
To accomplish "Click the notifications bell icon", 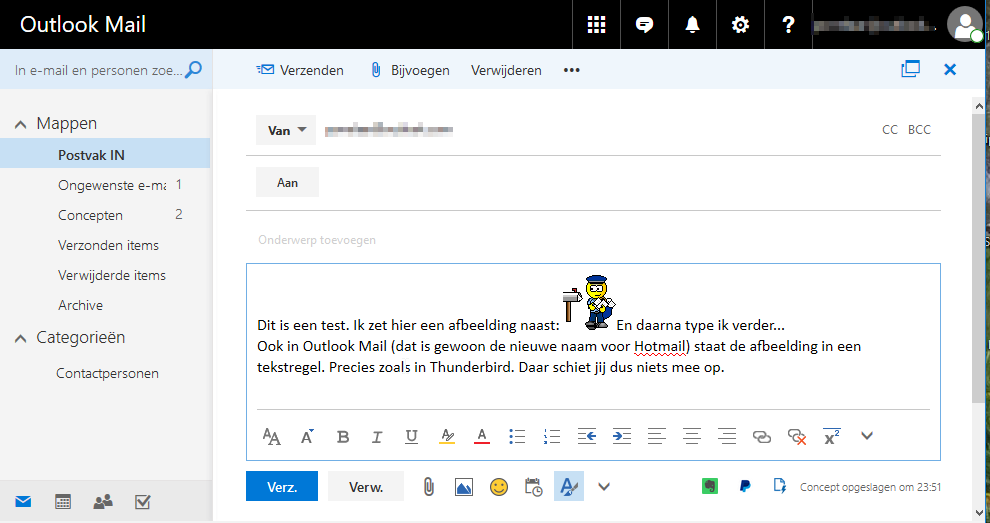I will [692, 25].
